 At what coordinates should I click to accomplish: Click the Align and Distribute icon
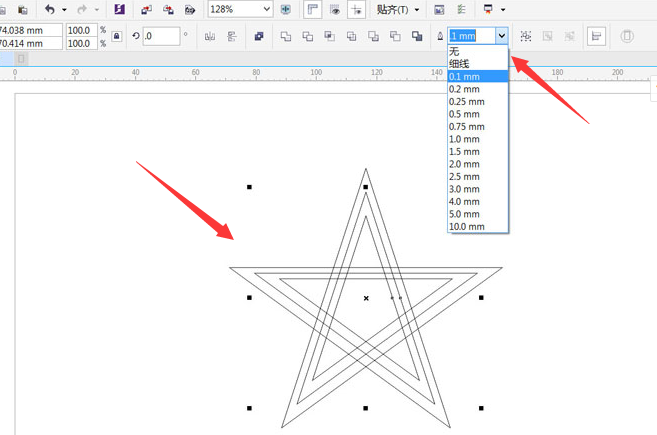[232, 36]
